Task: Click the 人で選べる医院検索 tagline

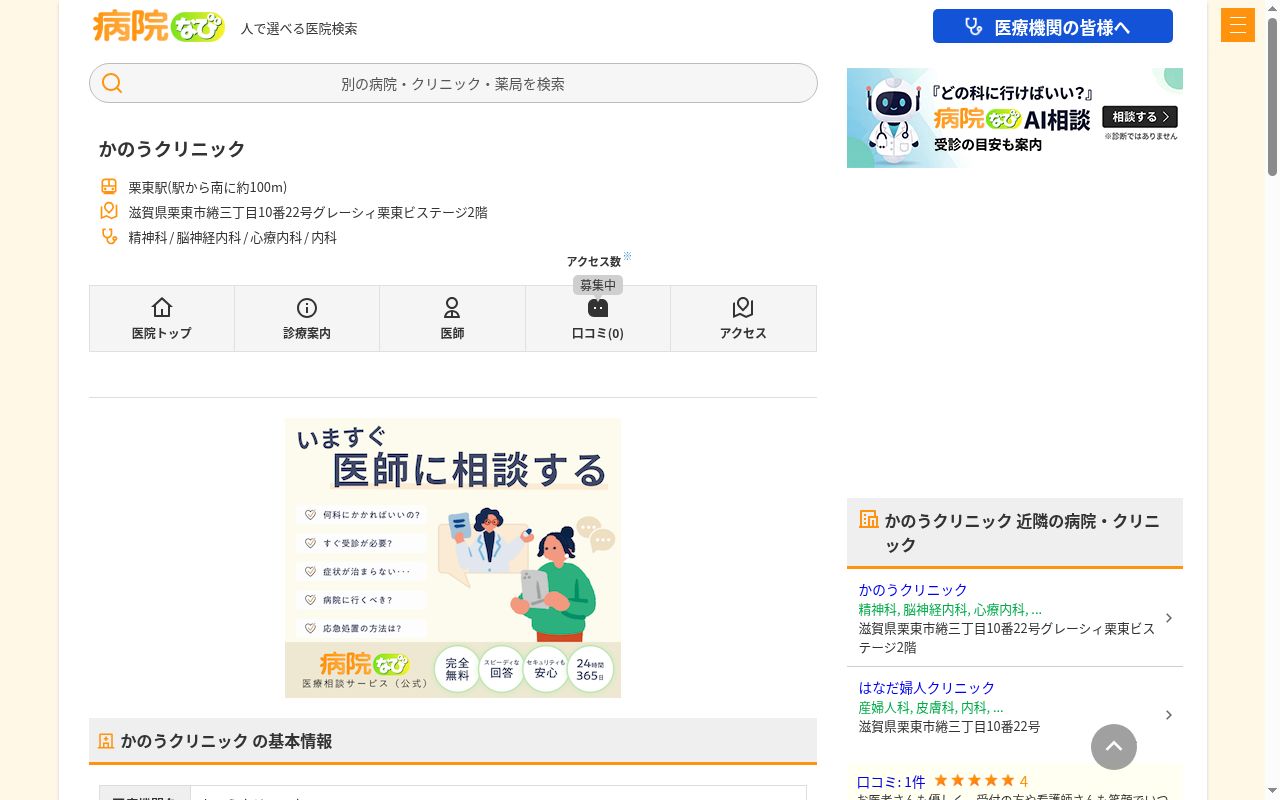Action: point(299,29)
